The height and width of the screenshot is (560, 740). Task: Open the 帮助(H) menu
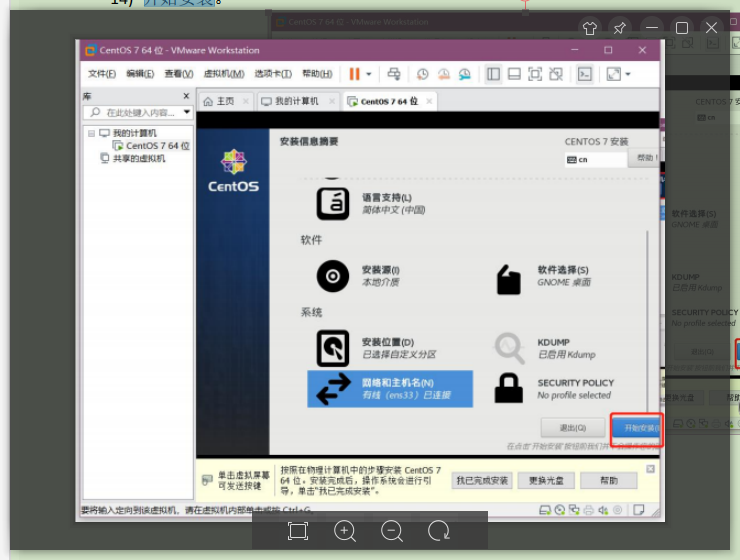click(317, 74)
